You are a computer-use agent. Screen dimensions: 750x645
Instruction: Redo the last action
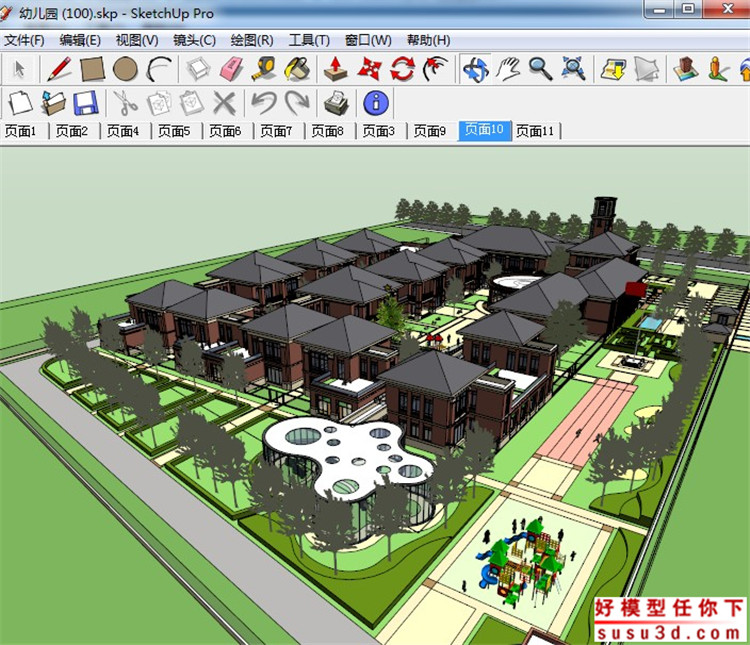tap(297, 103)
